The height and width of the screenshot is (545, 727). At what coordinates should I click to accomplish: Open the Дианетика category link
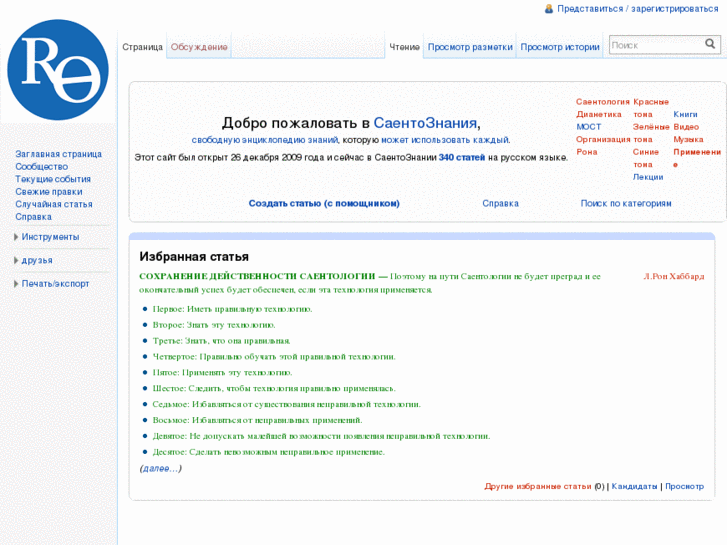tap(599, 114)
